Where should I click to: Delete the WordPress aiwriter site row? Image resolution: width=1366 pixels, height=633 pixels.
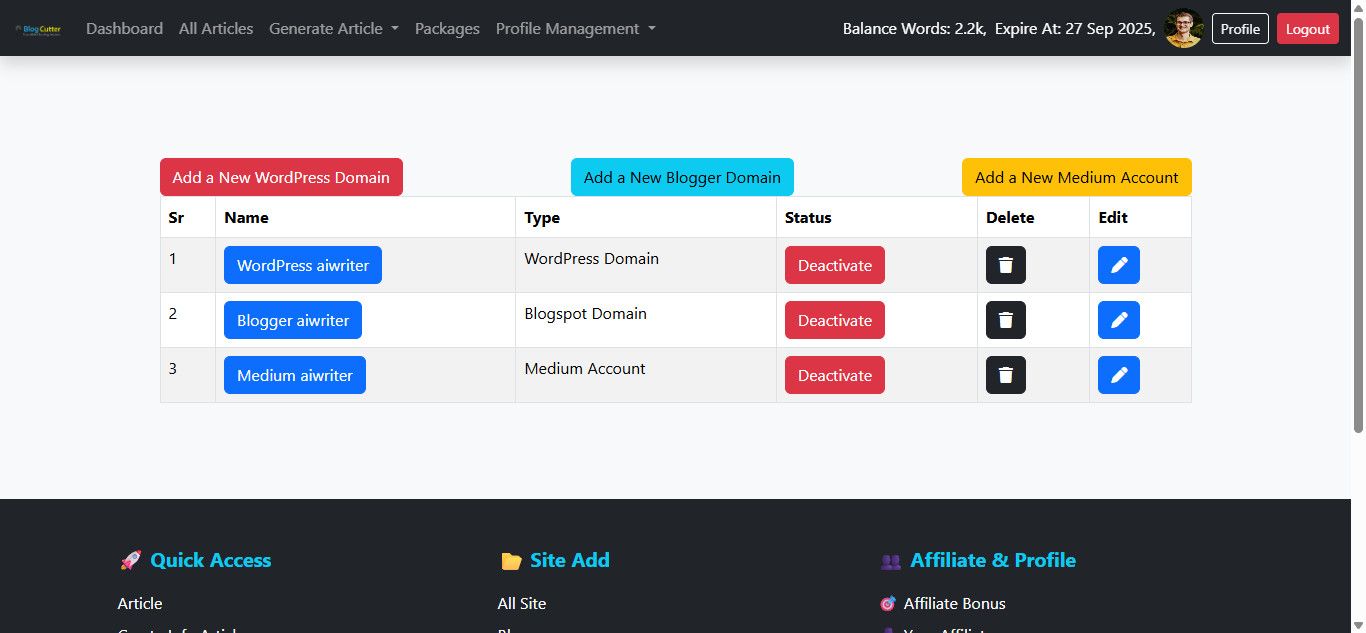point(1005,265)
